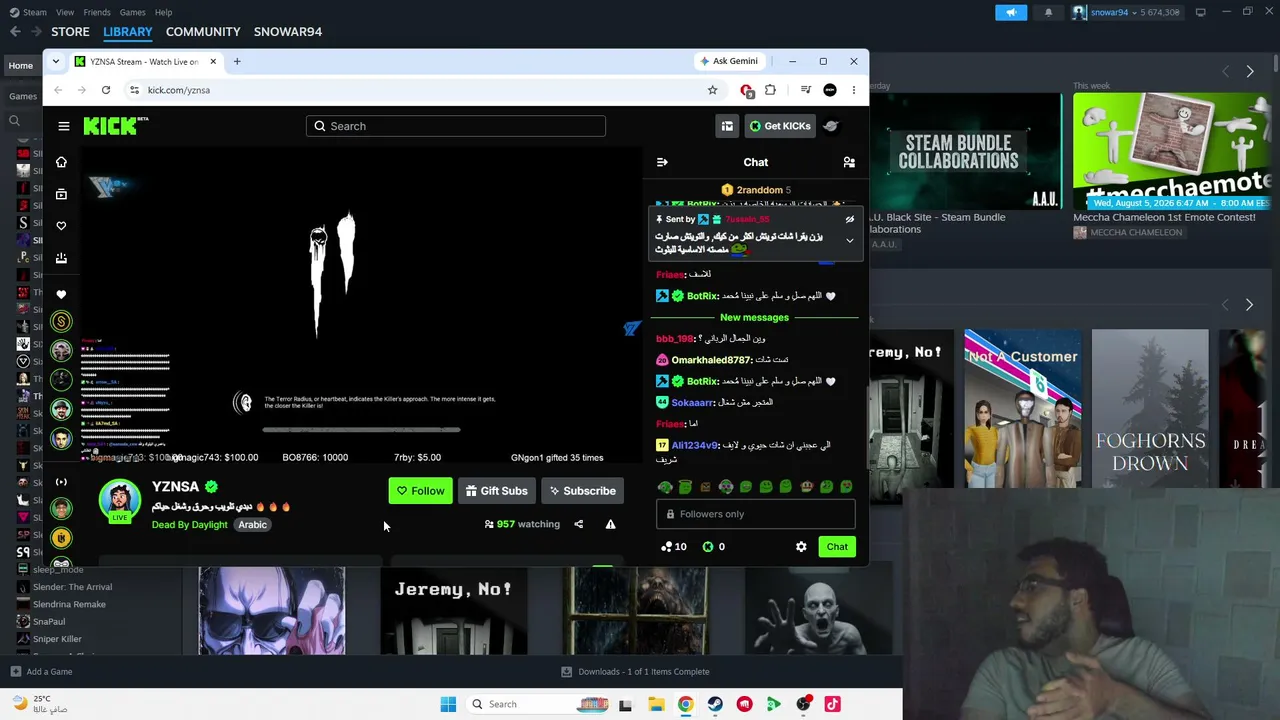1280x720 pixels.
Task: Open Steam announcements megaphone button
Action: click(x=1011, y=12)
